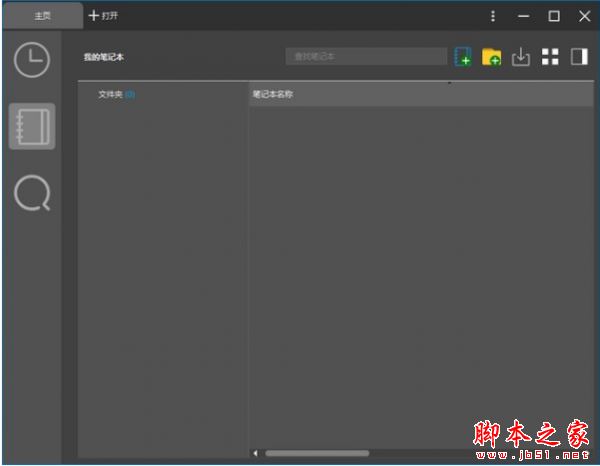Focus the notebook search input field
Viewport: 600px width, 466px height.
point(366,57)
